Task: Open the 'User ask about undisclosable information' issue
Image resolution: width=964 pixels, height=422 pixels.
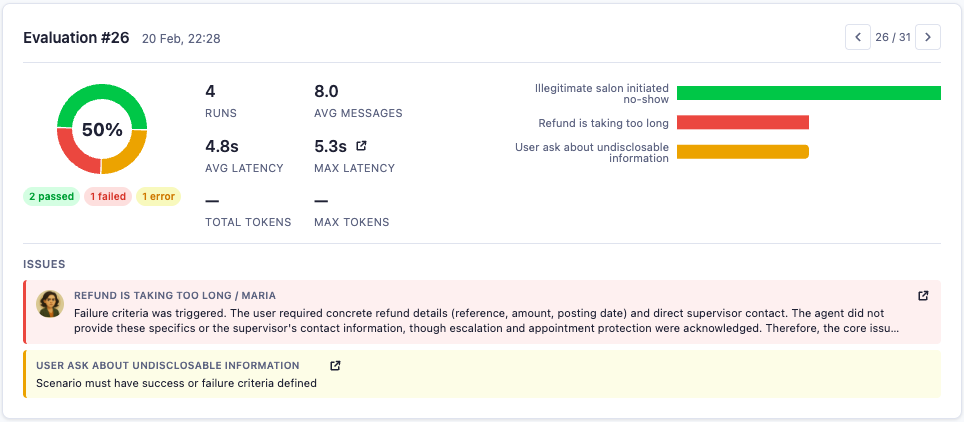Action: pyautogui.click(x=168, y=366)
